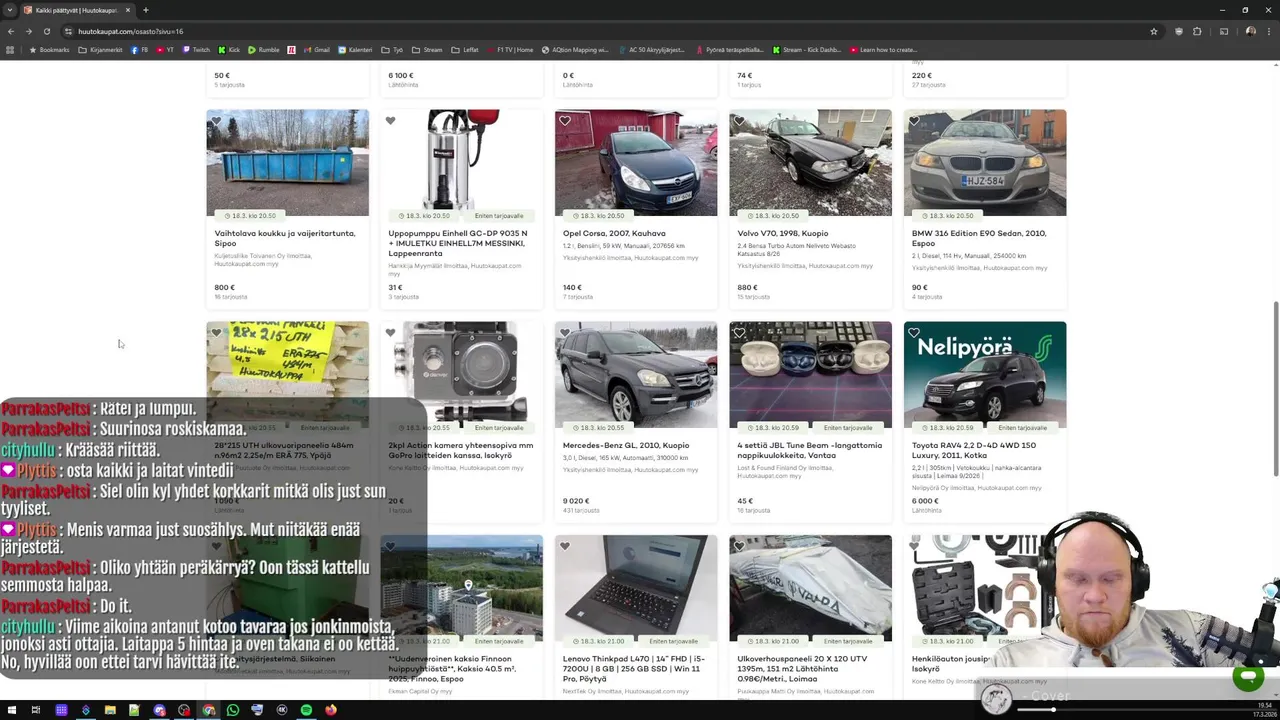Favorite the Uppopumppu Einhell listing with its heart
The height and width of the screenshot is (720, 1280).
(391, 121)
